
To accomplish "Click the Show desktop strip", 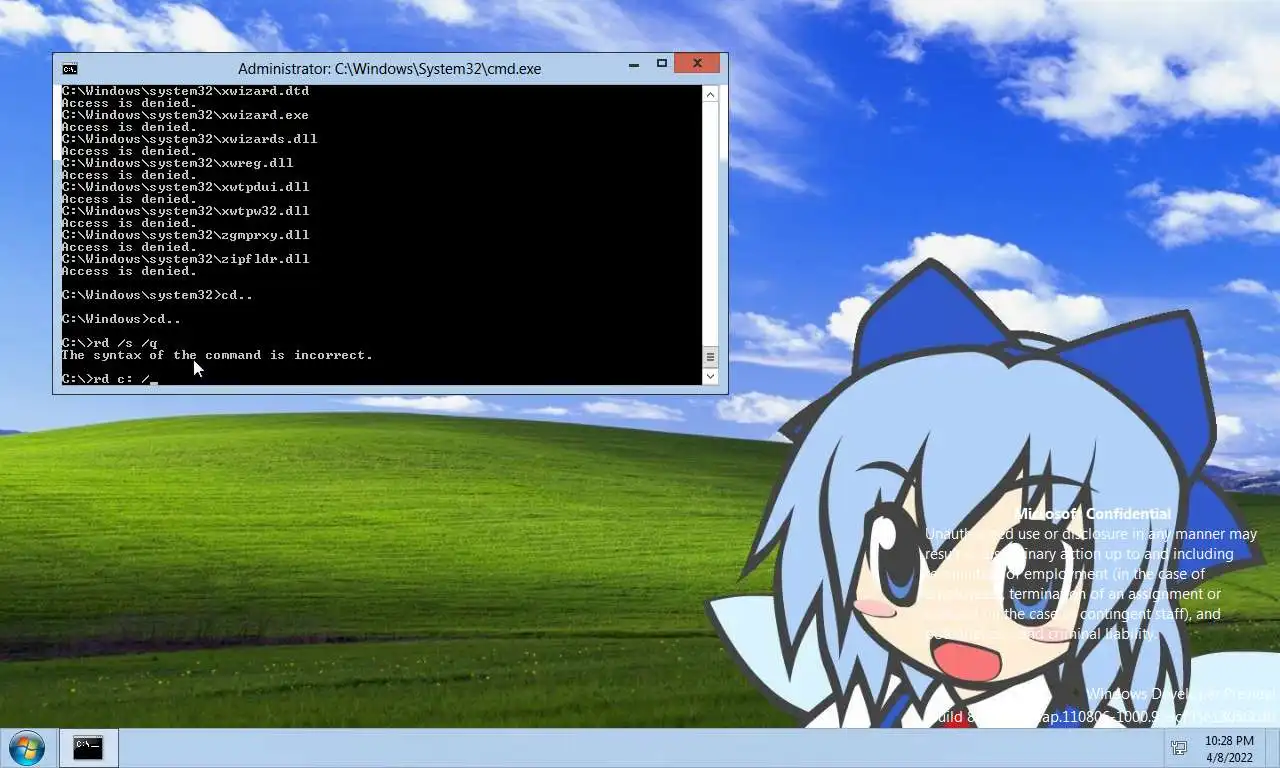I will pos(1272,748).
